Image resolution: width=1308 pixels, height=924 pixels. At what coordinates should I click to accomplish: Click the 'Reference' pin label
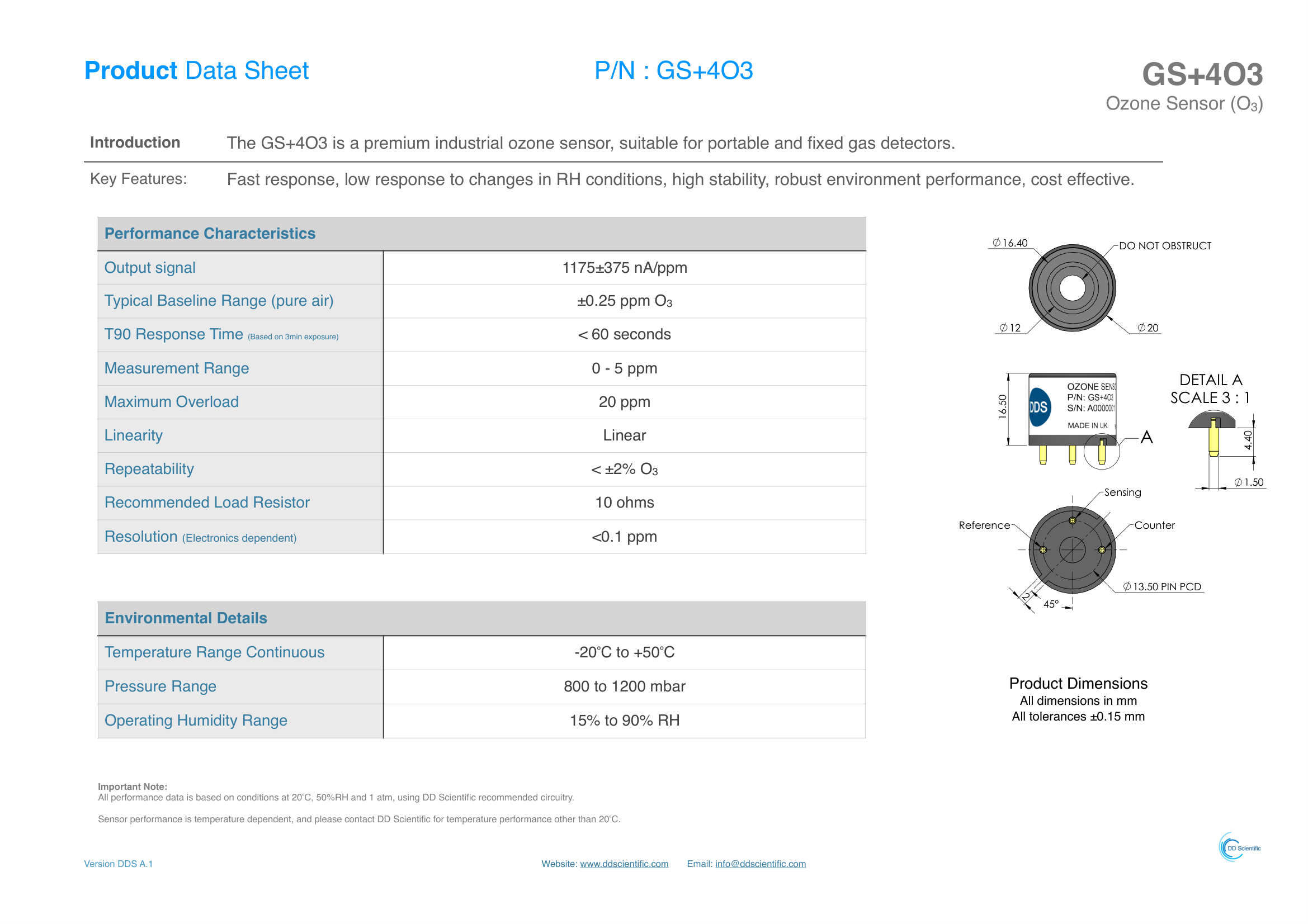pyautogui.click(x=984, y=525)
